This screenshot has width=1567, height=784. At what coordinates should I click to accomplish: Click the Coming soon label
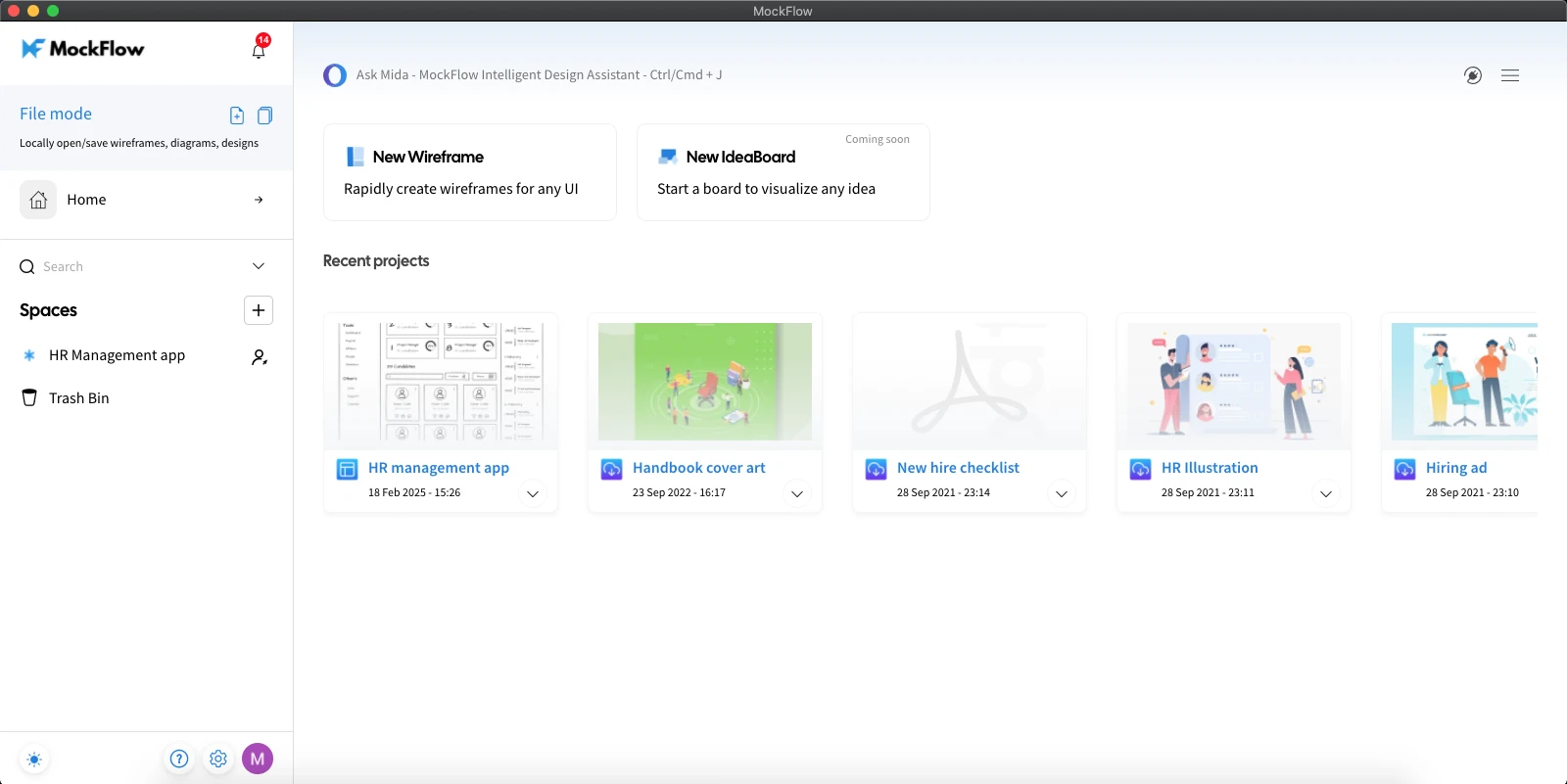point(878,139)
